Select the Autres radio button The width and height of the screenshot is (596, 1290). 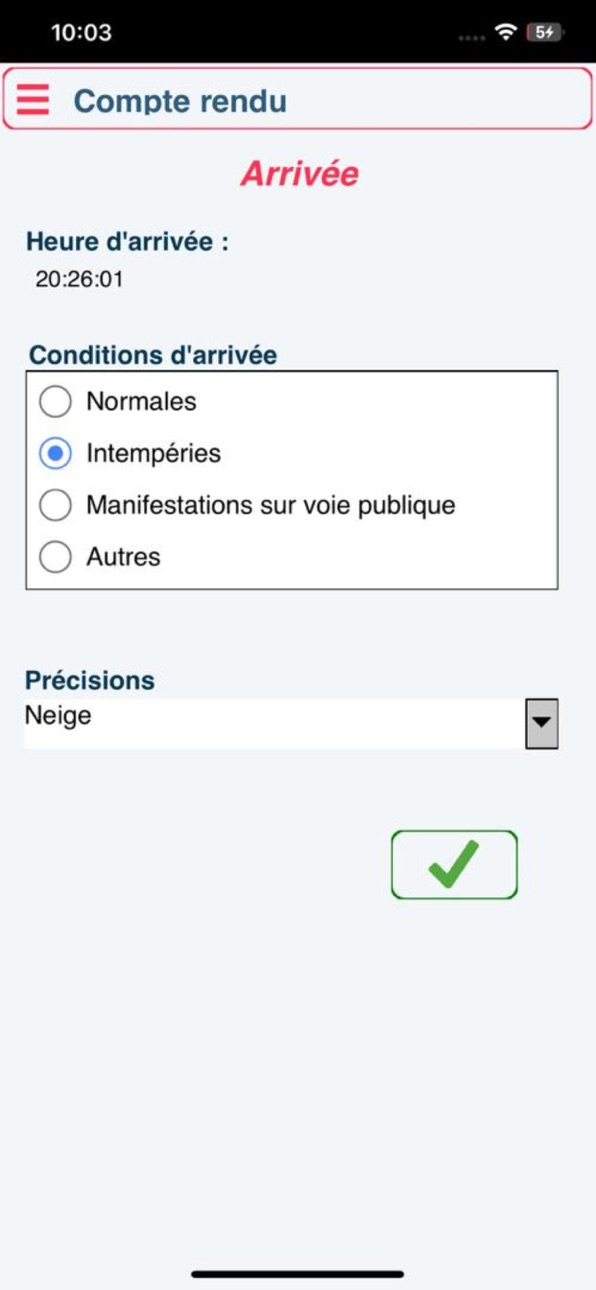coord(55,557)
